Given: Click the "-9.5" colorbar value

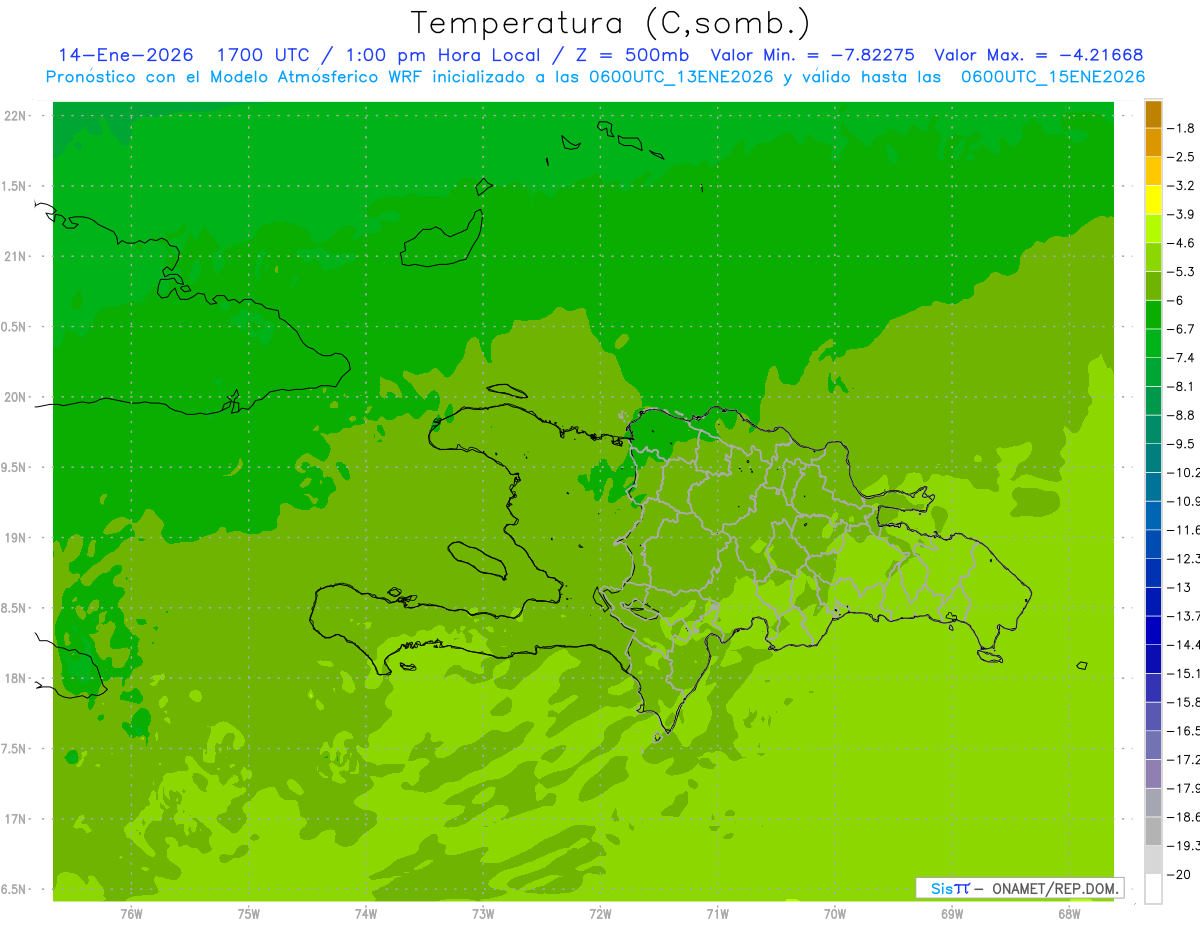Looking at the screenshot, I should [1182, 444].
